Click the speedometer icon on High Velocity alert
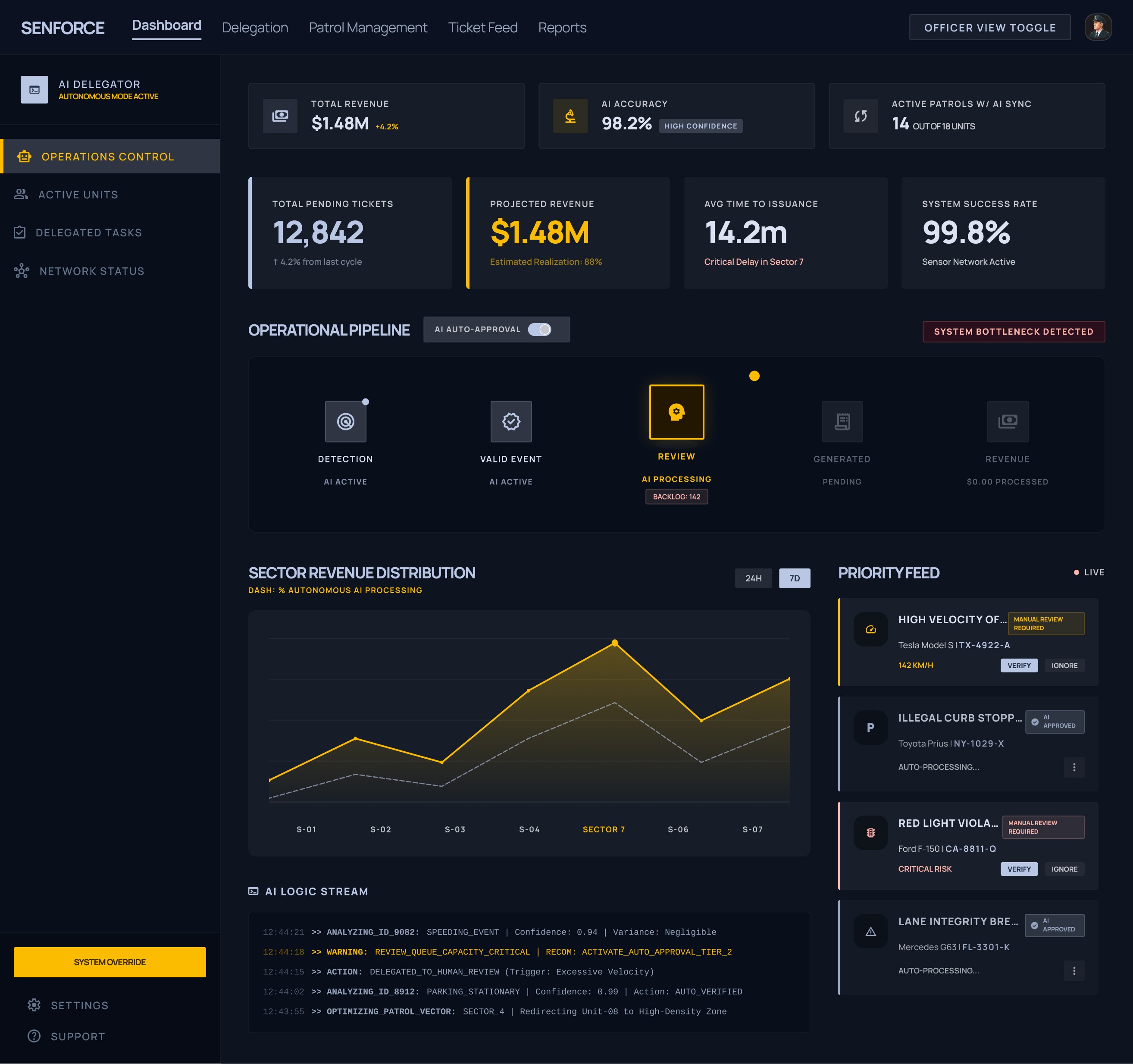This screenshot has width=1133, height=1064. (870, 630)
